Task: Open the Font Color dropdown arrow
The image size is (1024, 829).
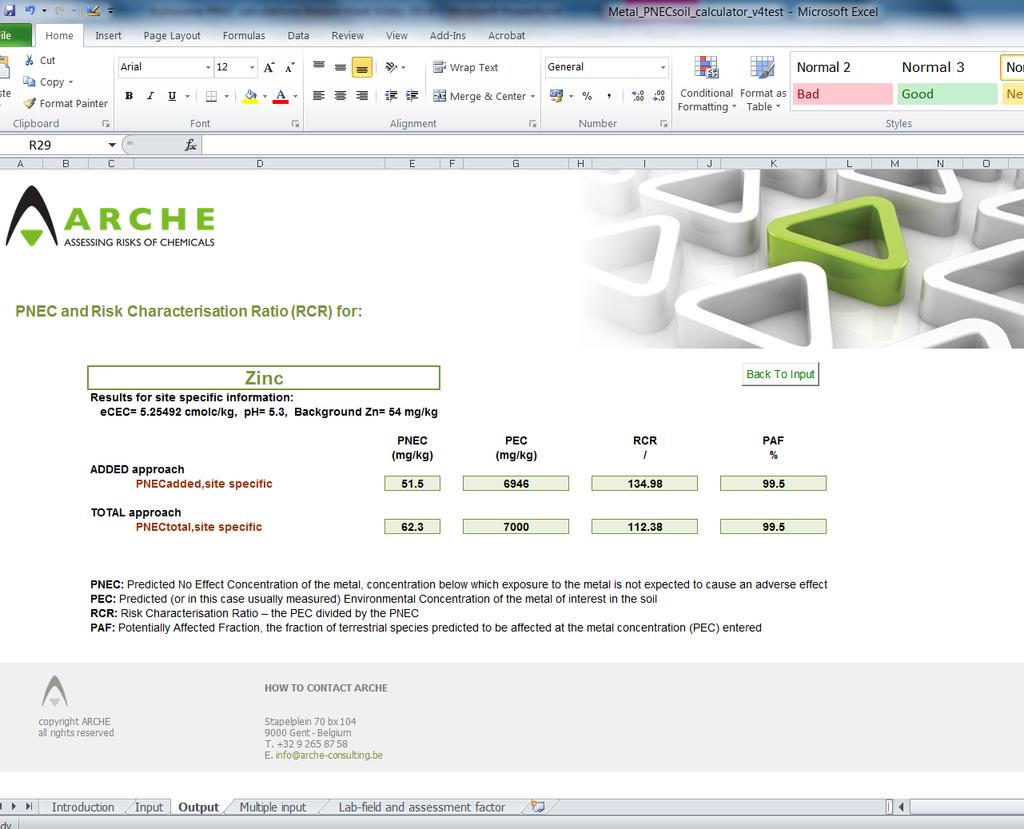Action: (x=296, y=96)
